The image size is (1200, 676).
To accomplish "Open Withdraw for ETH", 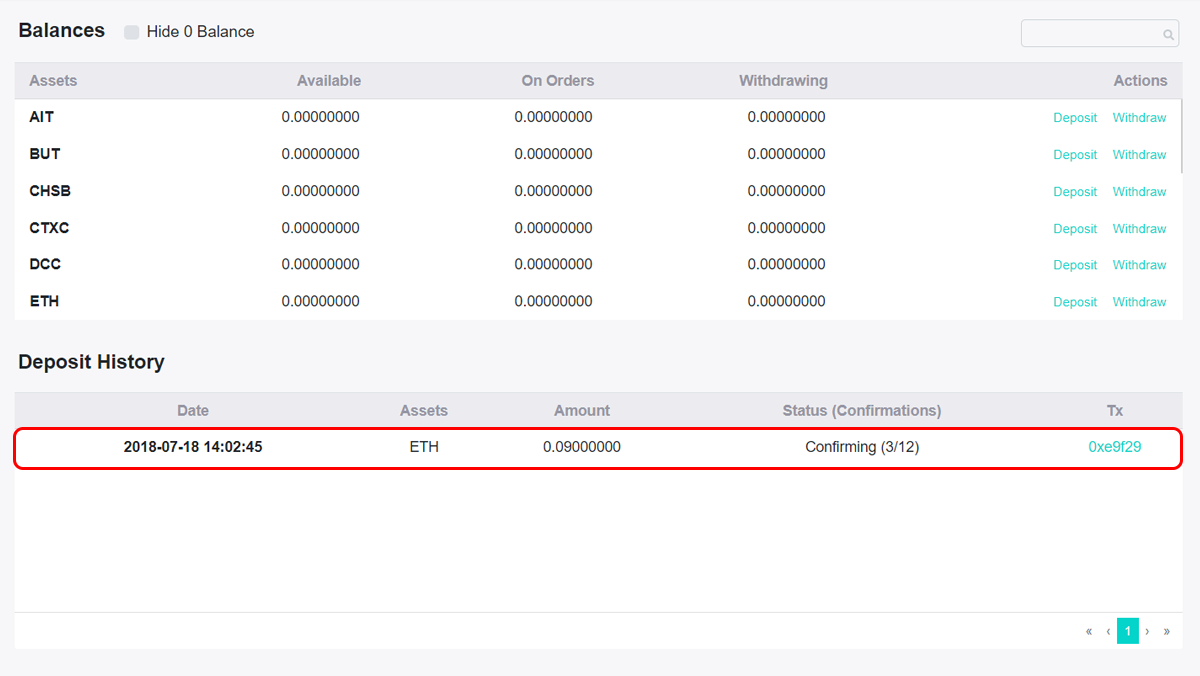I will pyautogui.click(x=1139, y=302).
